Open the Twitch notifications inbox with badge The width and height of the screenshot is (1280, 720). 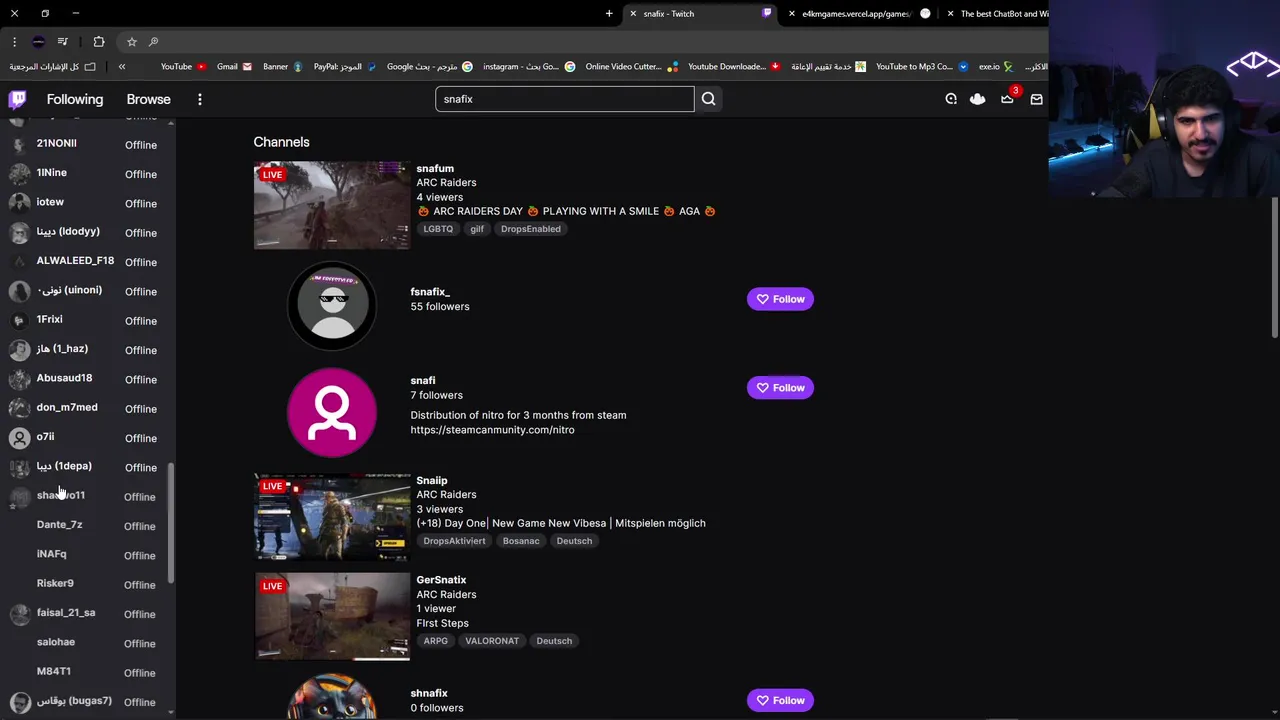click(1008, 98)
